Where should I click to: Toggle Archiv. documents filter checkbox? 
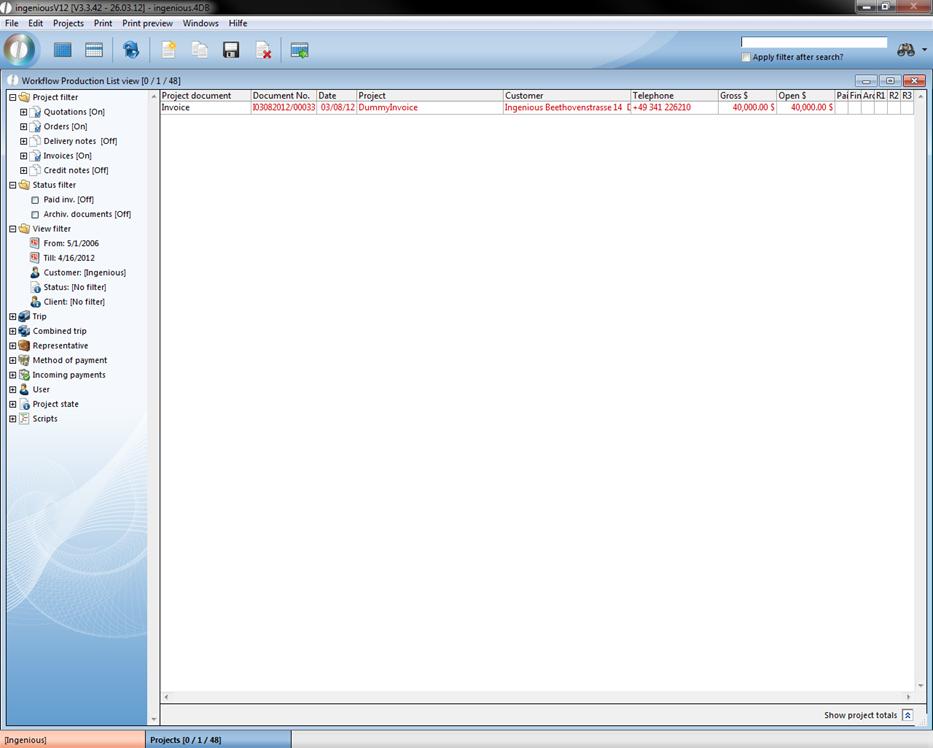tap(35, 214)
